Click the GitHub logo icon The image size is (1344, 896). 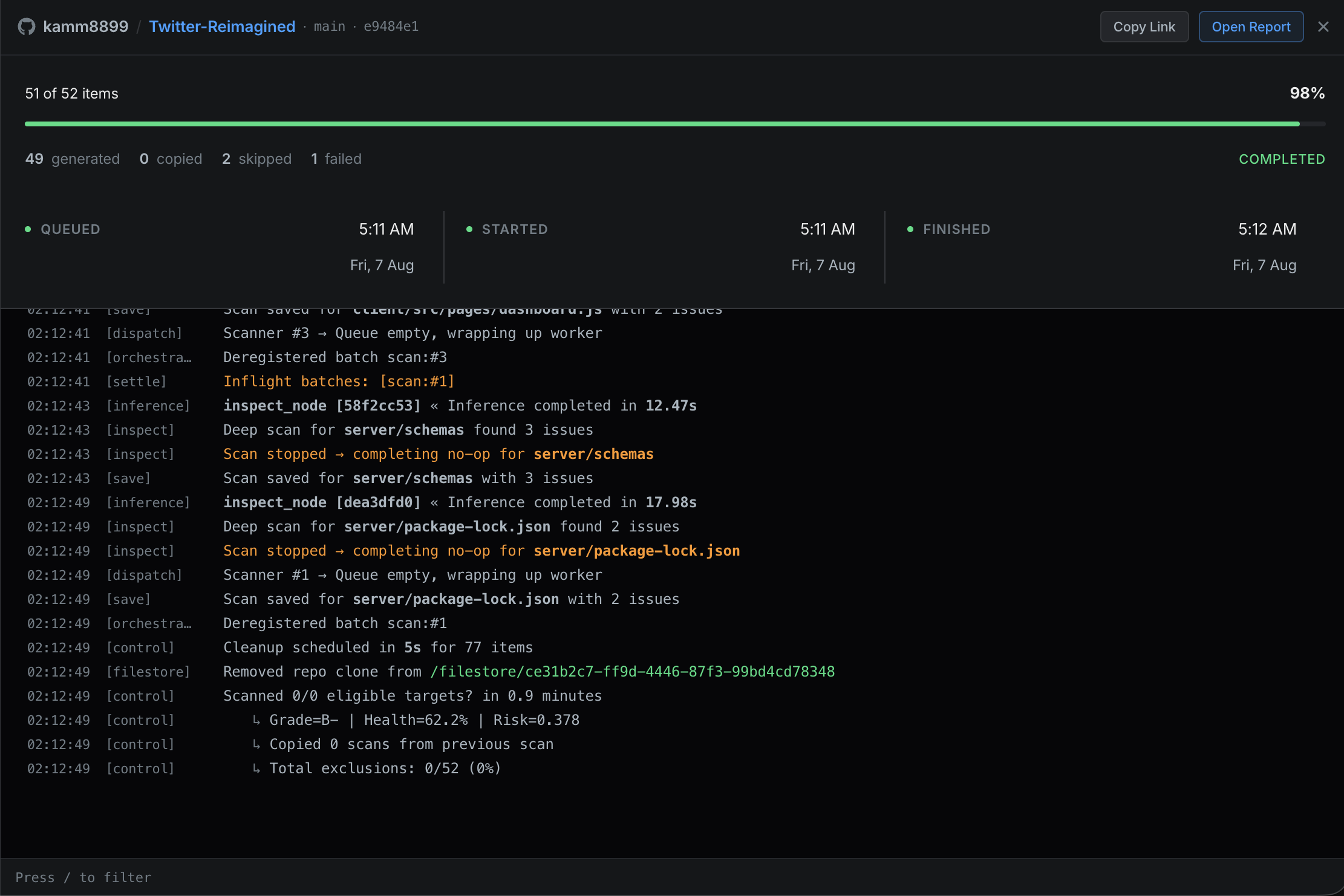pyautogui.click(x=27, y=27)
